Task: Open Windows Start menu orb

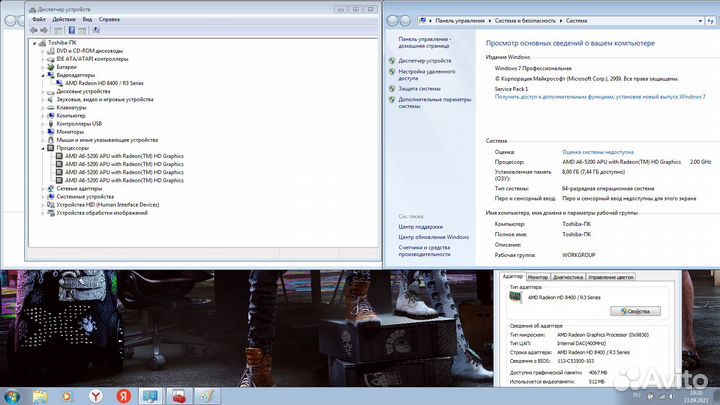Action: click(14, 395)
